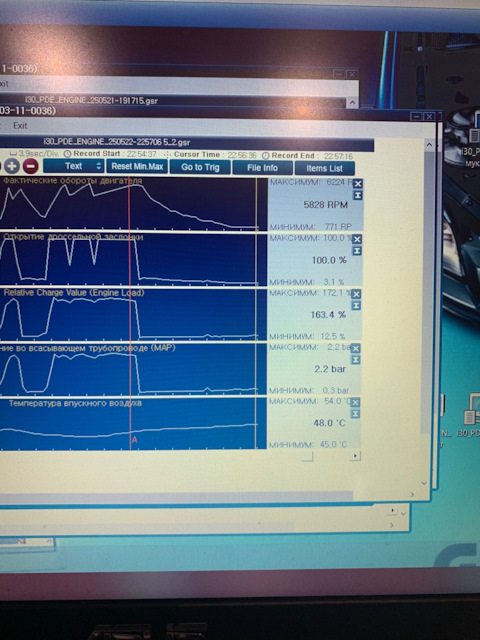Click the 5828 RPM current value
This screenshot has height=640, width=480.
pos(326,204)
